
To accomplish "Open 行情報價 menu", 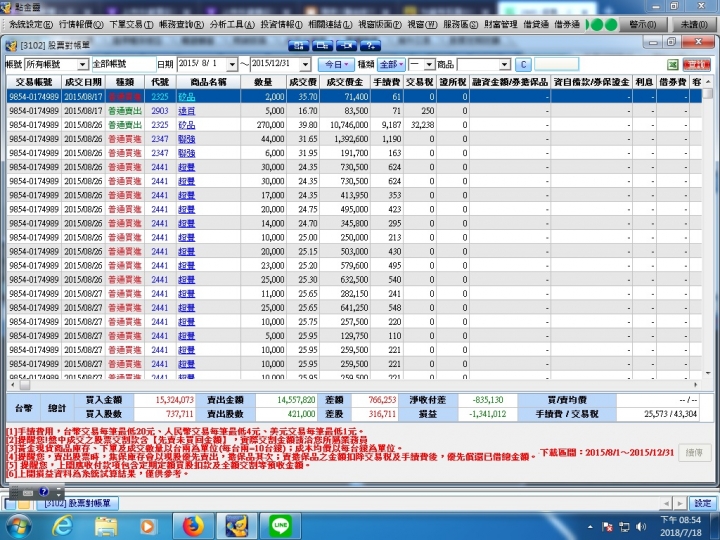I will click(x=81, y=24).
